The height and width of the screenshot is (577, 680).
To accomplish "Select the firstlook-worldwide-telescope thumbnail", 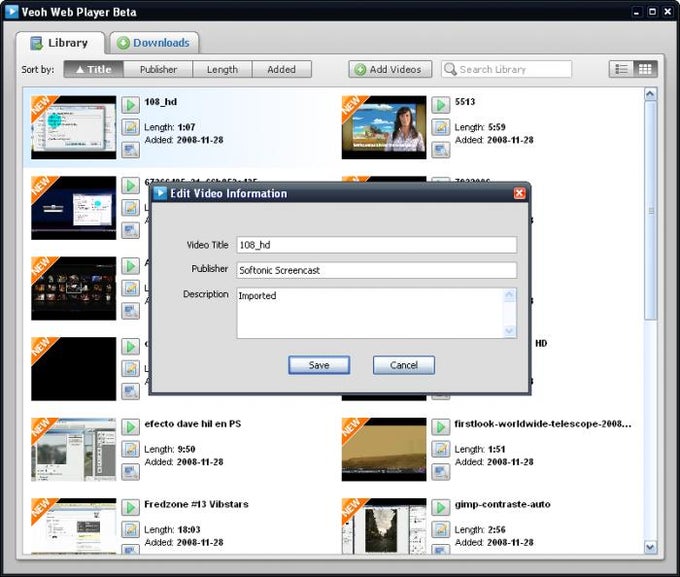I will pyautogui.click(x=384, y=449).
